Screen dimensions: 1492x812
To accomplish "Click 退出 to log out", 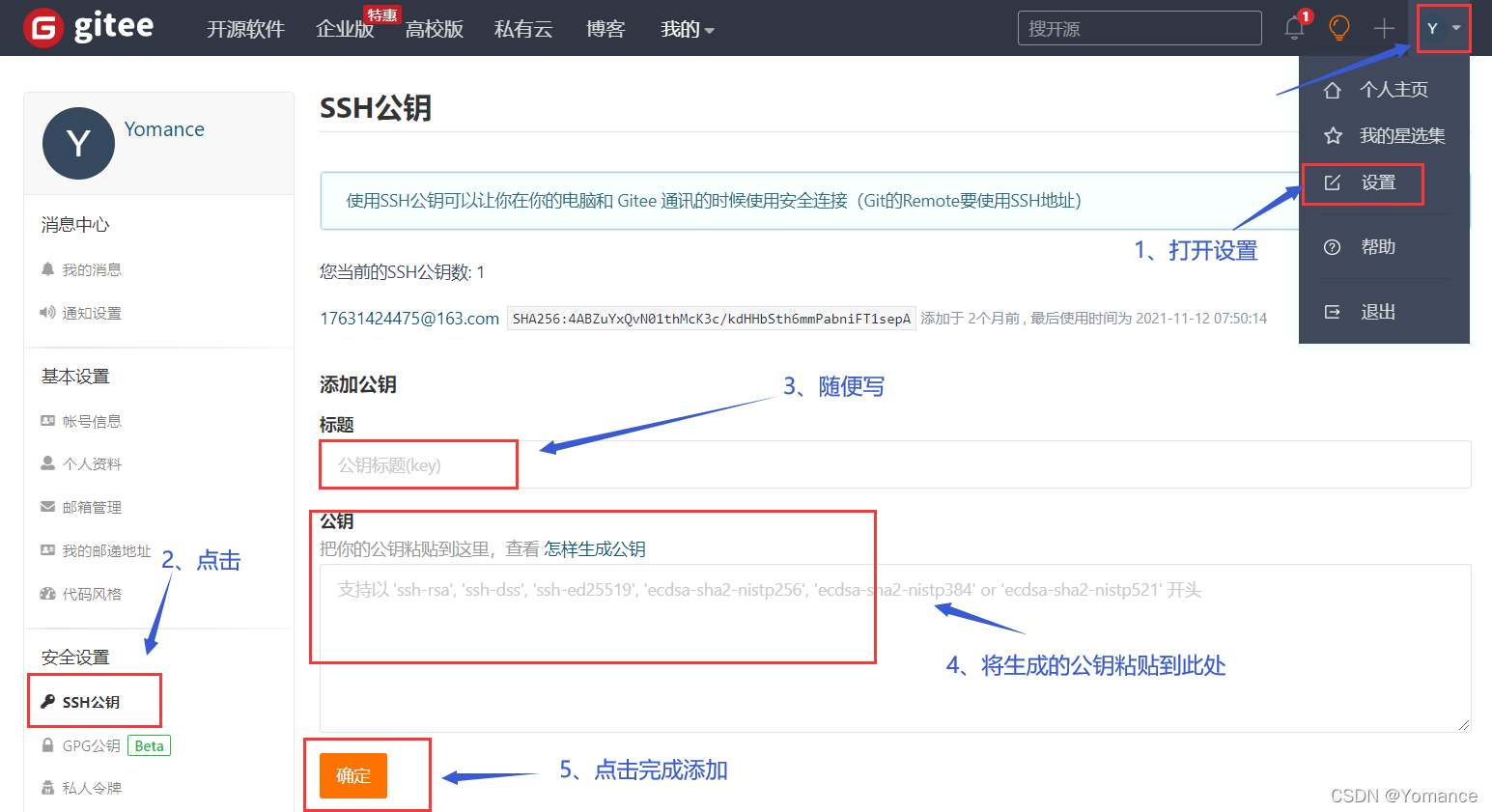I will point(1378,311).
